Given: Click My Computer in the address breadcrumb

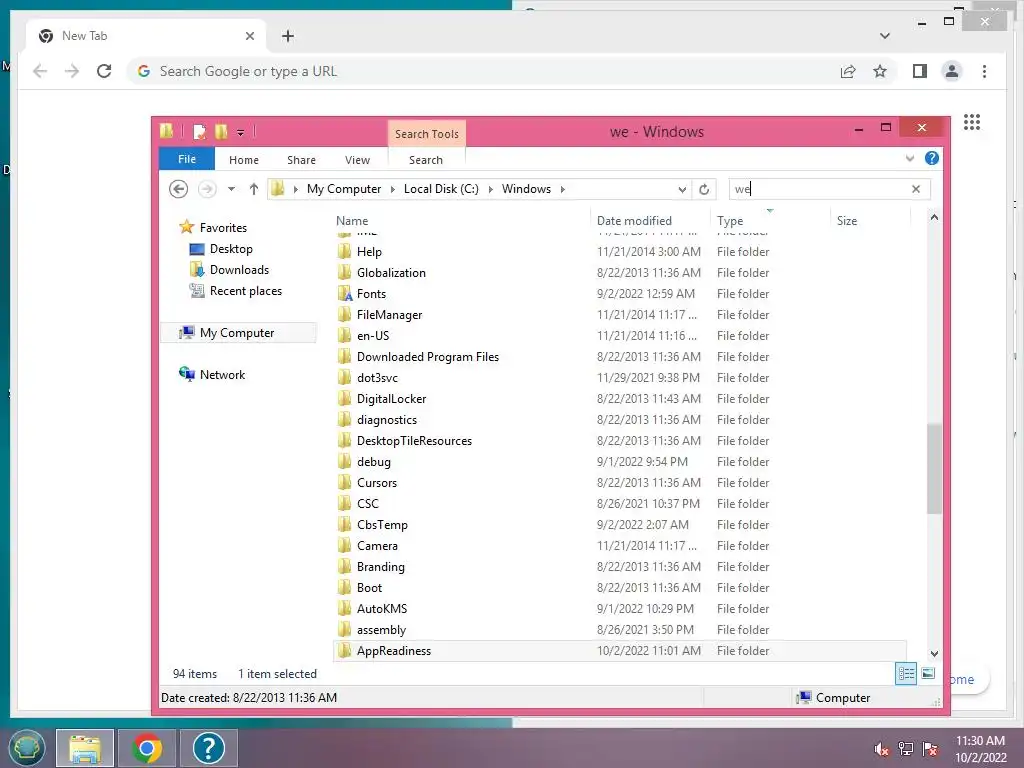Looking at the screenshot, I should pos(344,189).
